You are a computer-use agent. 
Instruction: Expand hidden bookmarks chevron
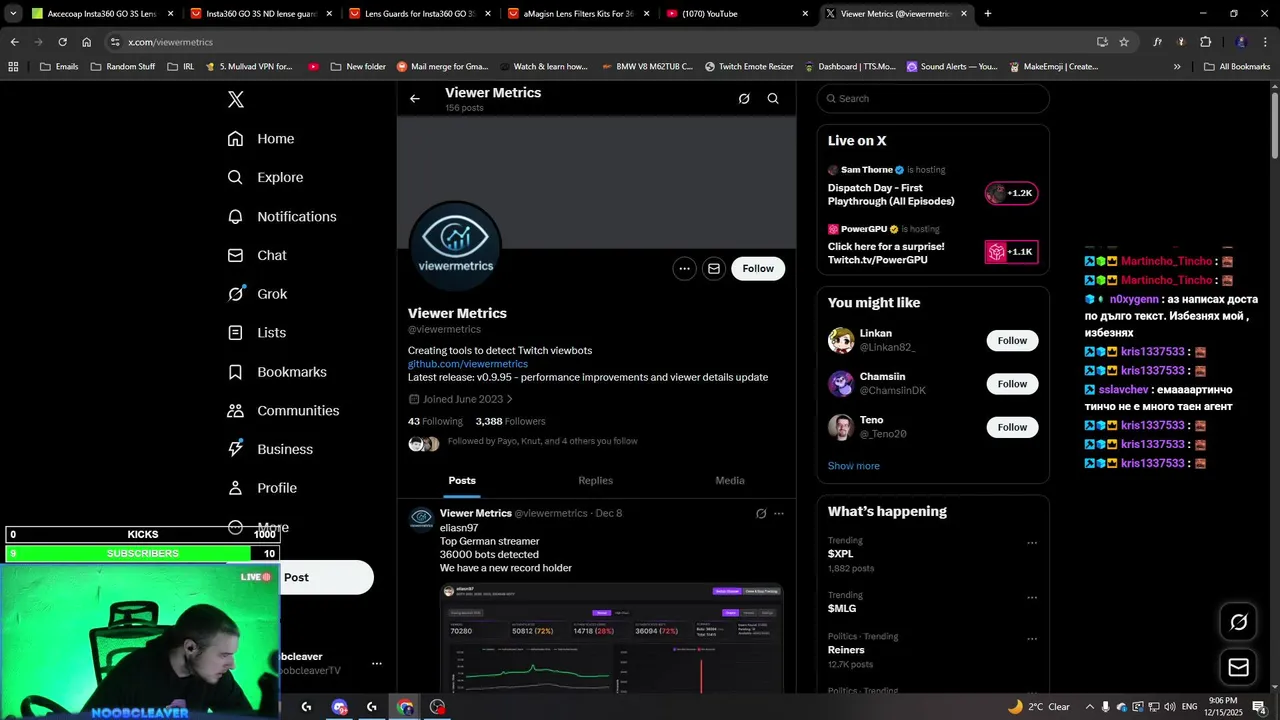coord(1177,67)
